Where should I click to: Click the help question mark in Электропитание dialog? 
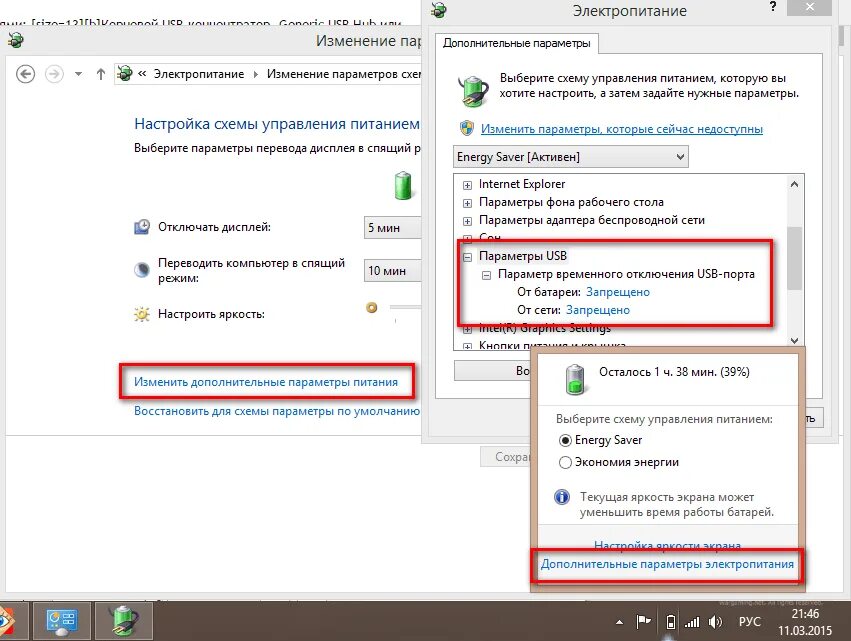[773, 7]
